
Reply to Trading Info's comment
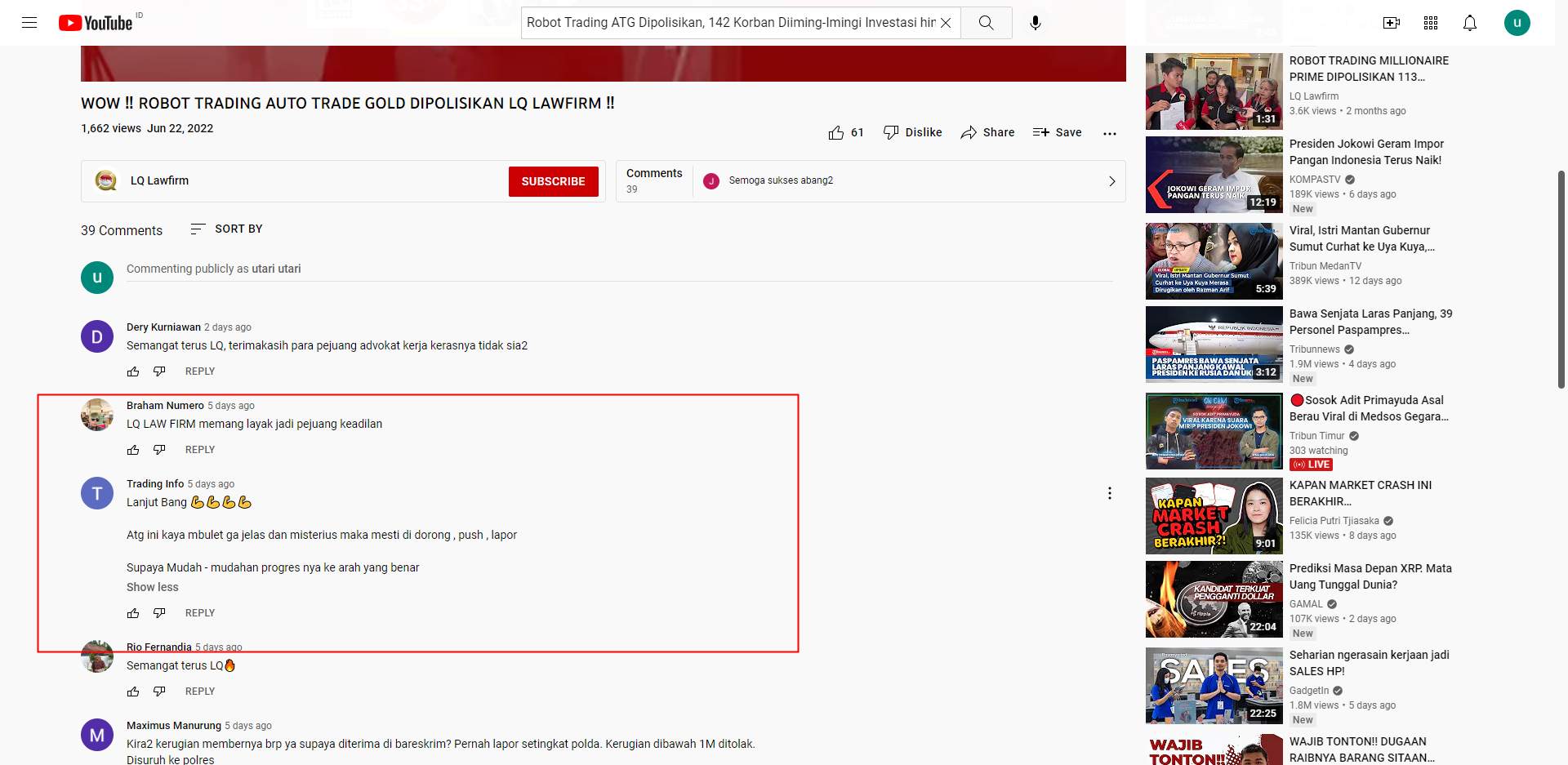coord(200,613)
